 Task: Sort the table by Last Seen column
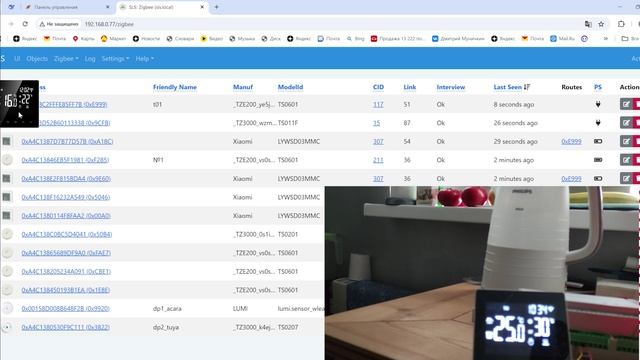[511, 87]
